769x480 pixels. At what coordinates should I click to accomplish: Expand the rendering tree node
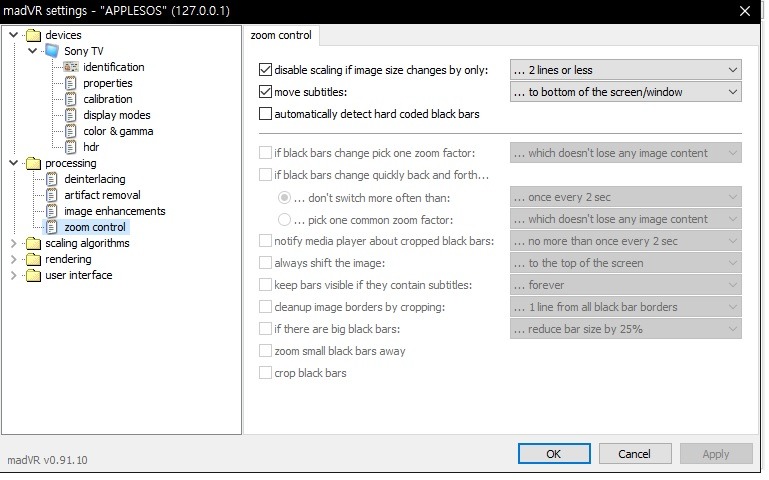pos(13,259)
